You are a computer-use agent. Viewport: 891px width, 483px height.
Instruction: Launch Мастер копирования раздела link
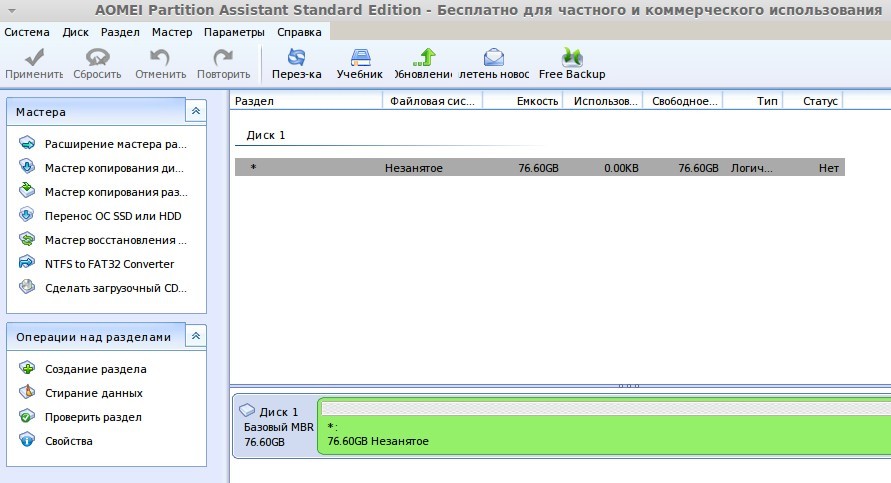(116, 192)
